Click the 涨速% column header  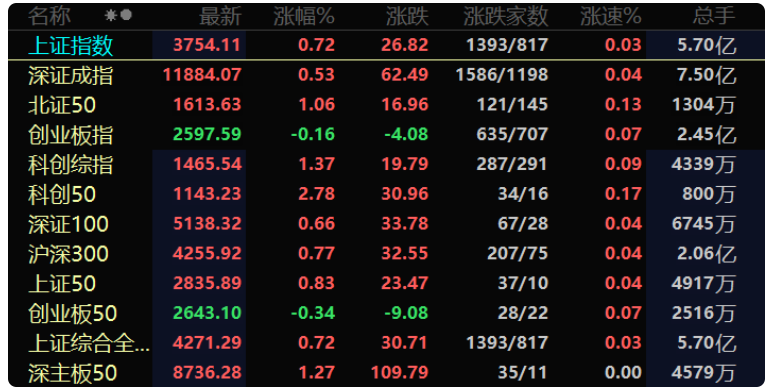(611, 17)
